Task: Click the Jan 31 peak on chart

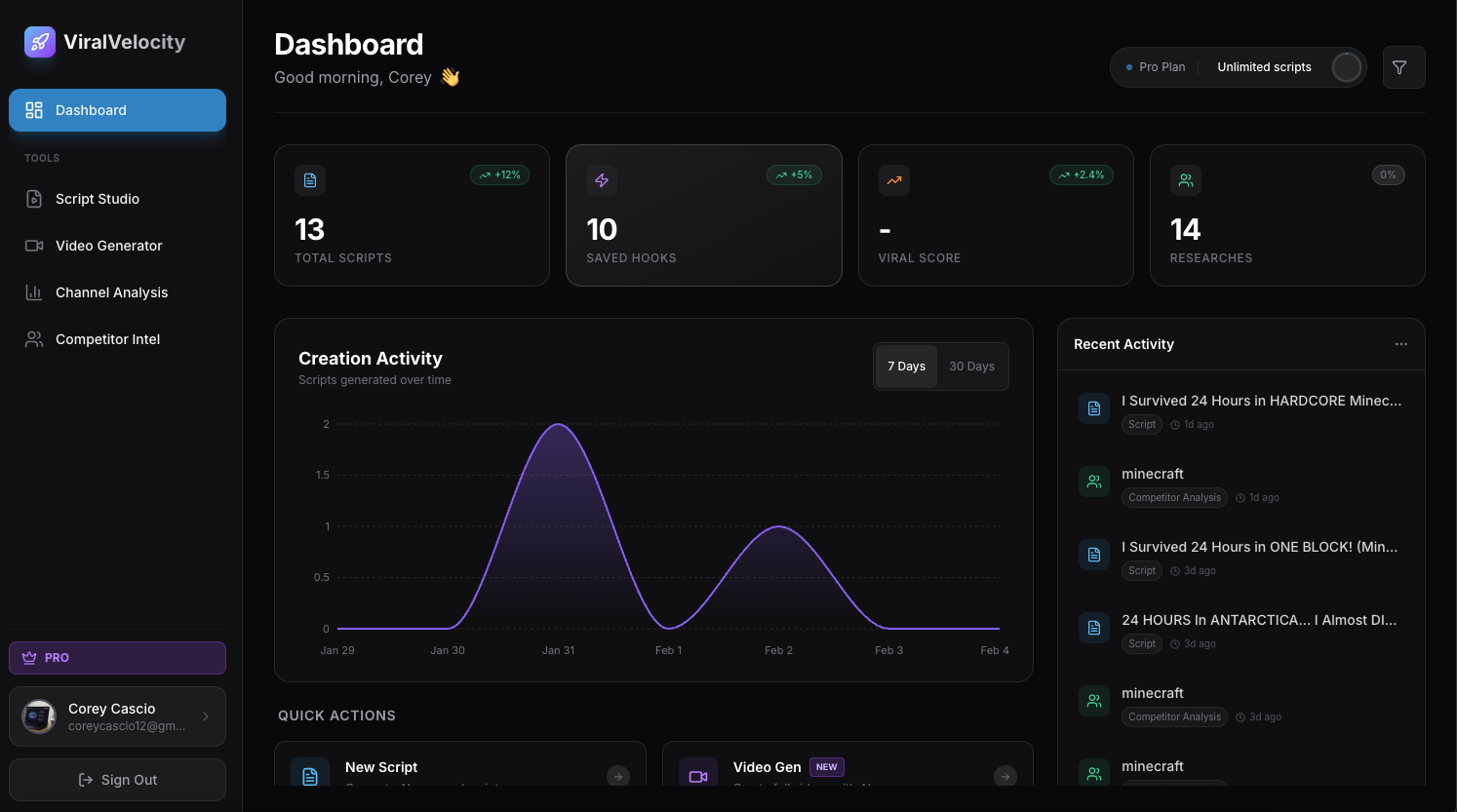Action: pos(558,425)
